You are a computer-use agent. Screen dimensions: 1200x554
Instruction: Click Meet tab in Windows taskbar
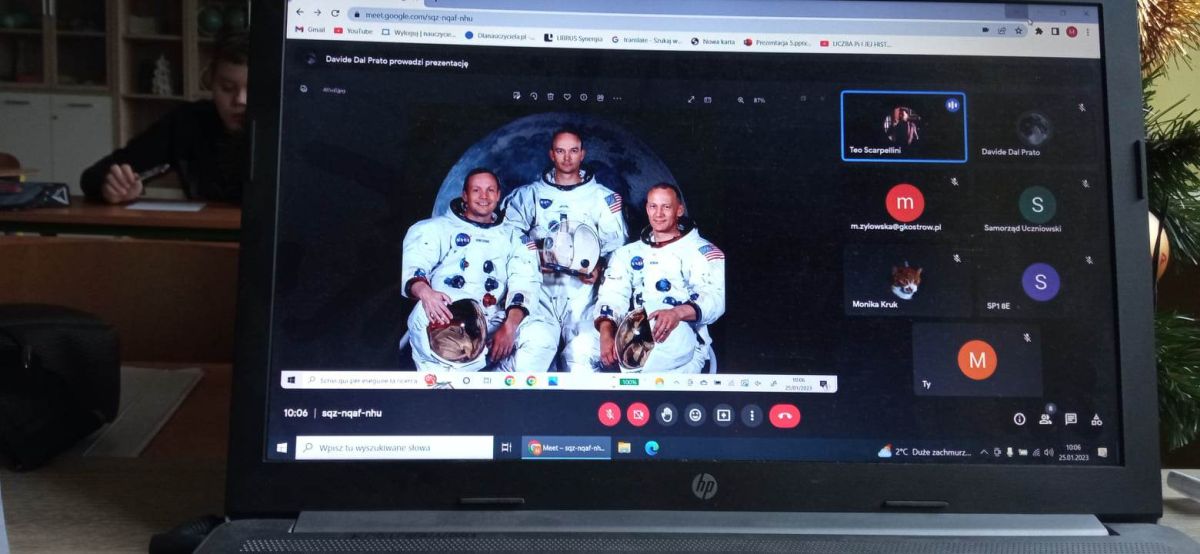pos(567,448)
